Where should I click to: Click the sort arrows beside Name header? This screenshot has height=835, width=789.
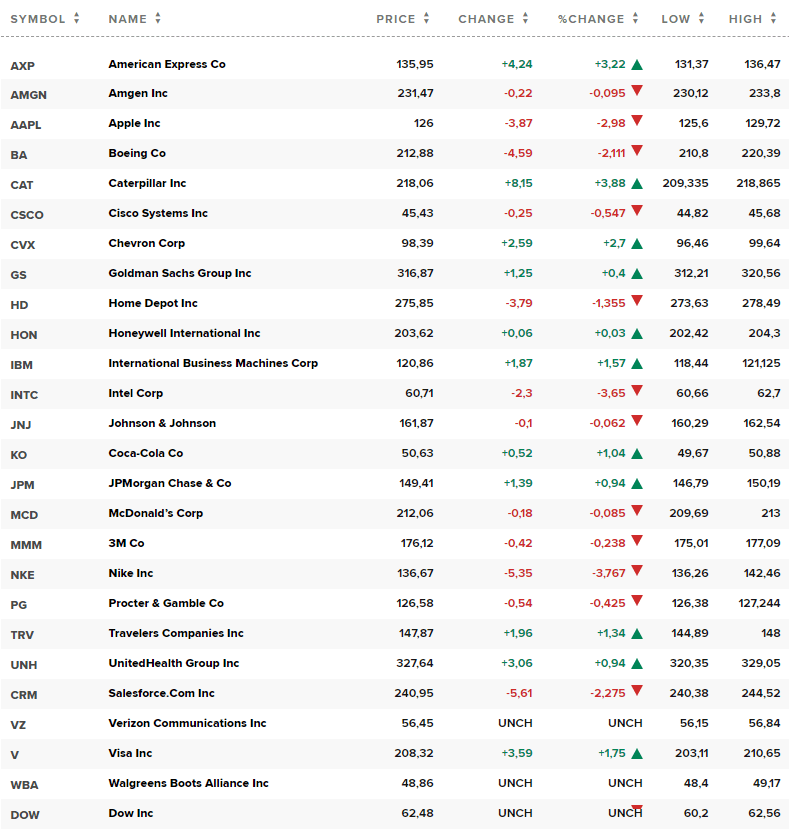(x=158, y=19)
